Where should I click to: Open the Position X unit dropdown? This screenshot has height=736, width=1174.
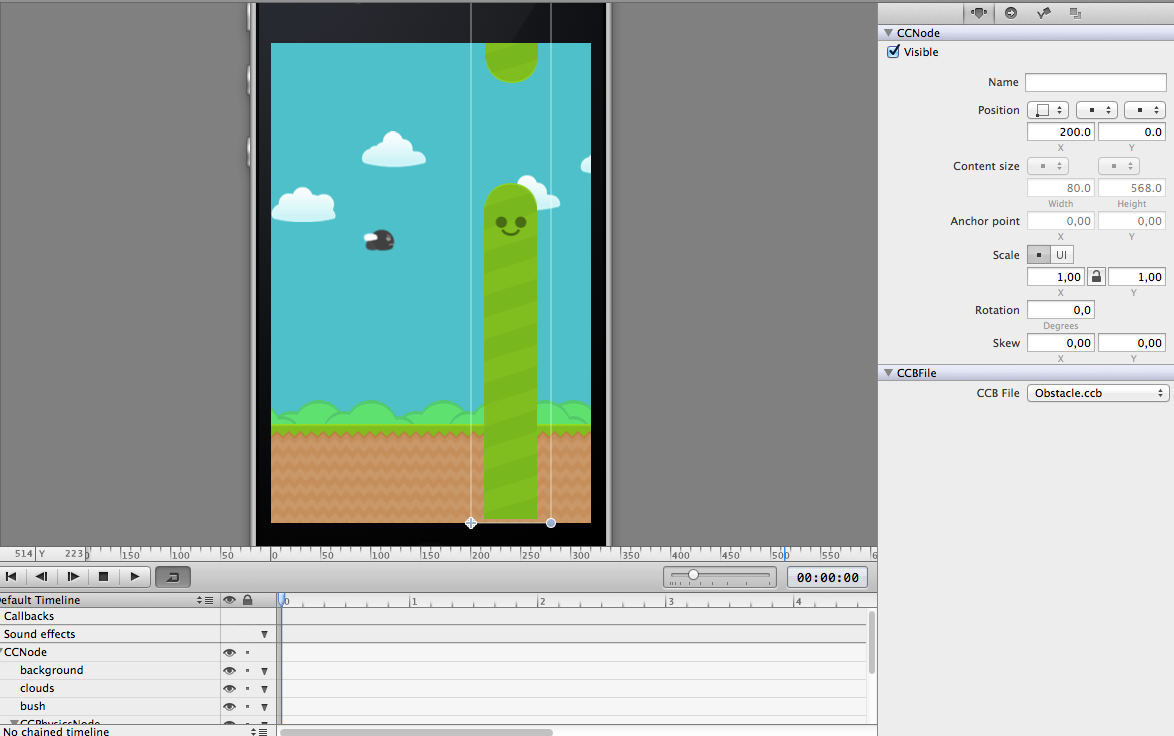tap(1097, 110)
